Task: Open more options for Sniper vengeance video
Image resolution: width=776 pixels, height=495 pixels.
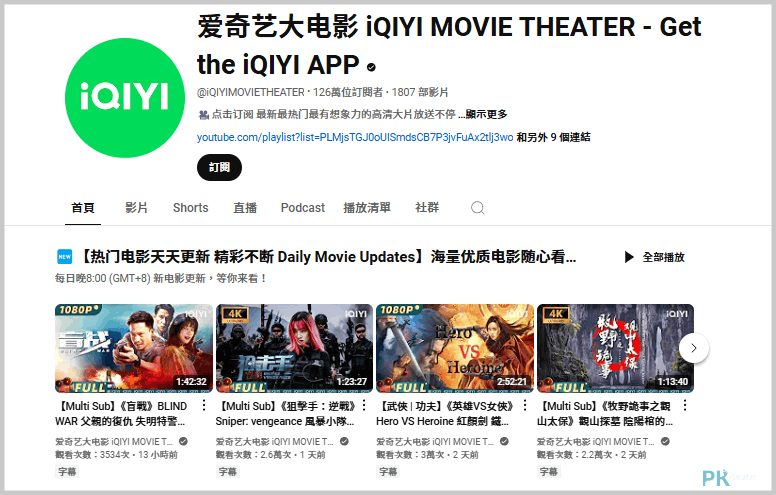Action: click(x=364, y=406)
